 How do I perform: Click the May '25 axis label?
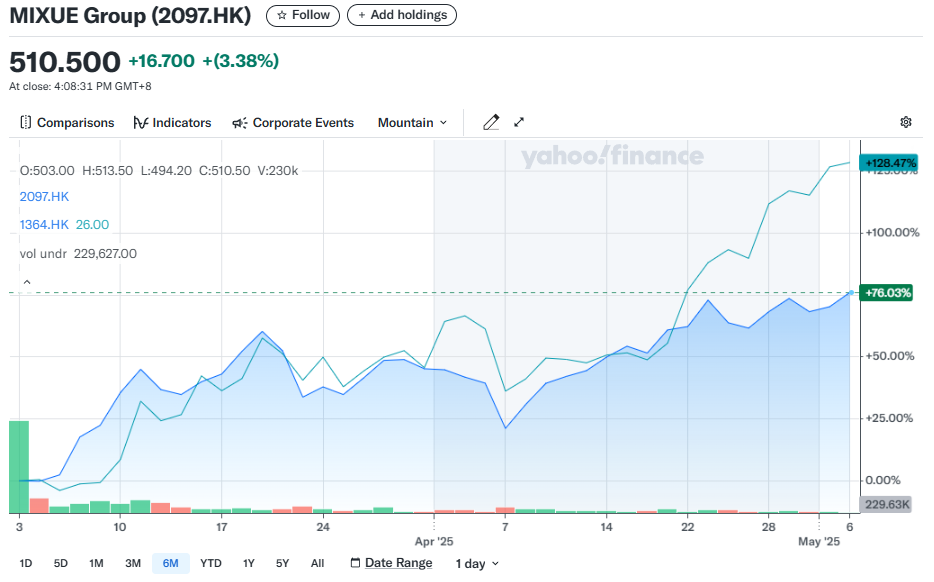(819, 541)
